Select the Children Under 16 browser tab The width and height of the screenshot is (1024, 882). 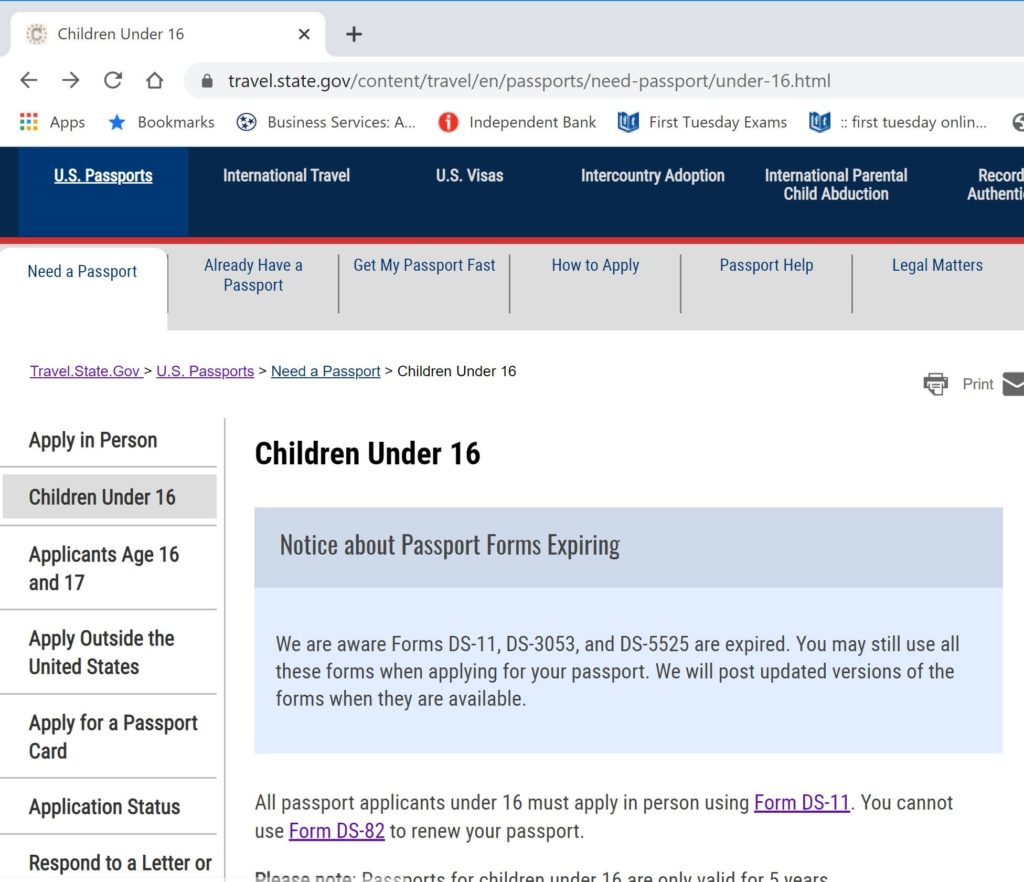pyautogui.click(x=167, y=34)
